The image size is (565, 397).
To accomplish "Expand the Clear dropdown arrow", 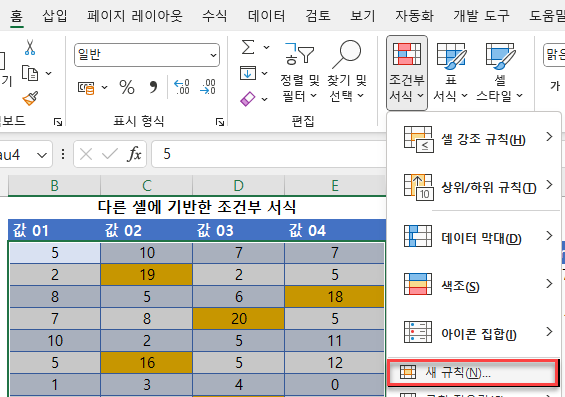I will [x=264, y=99].
